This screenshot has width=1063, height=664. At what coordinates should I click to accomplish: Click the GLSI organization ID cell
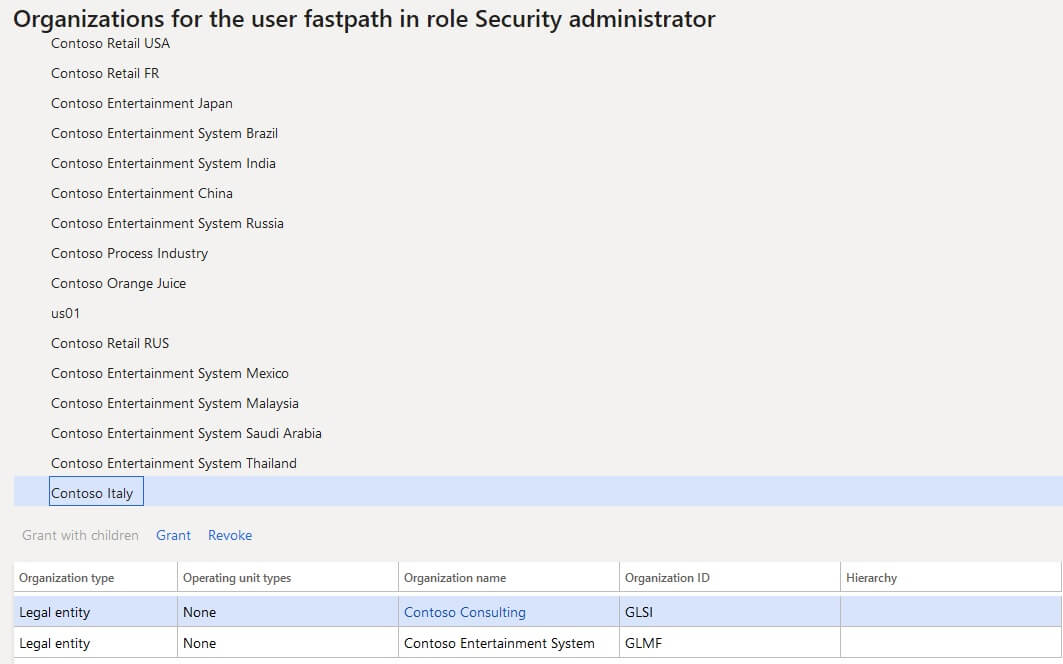tap(636, 612)
